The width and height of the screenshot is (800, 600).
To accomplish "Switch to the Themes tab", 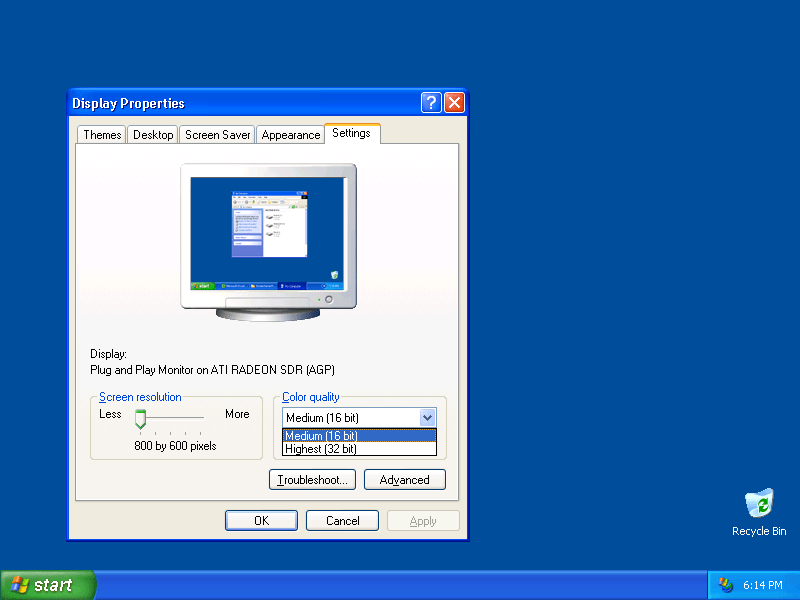I will [101, 134].
